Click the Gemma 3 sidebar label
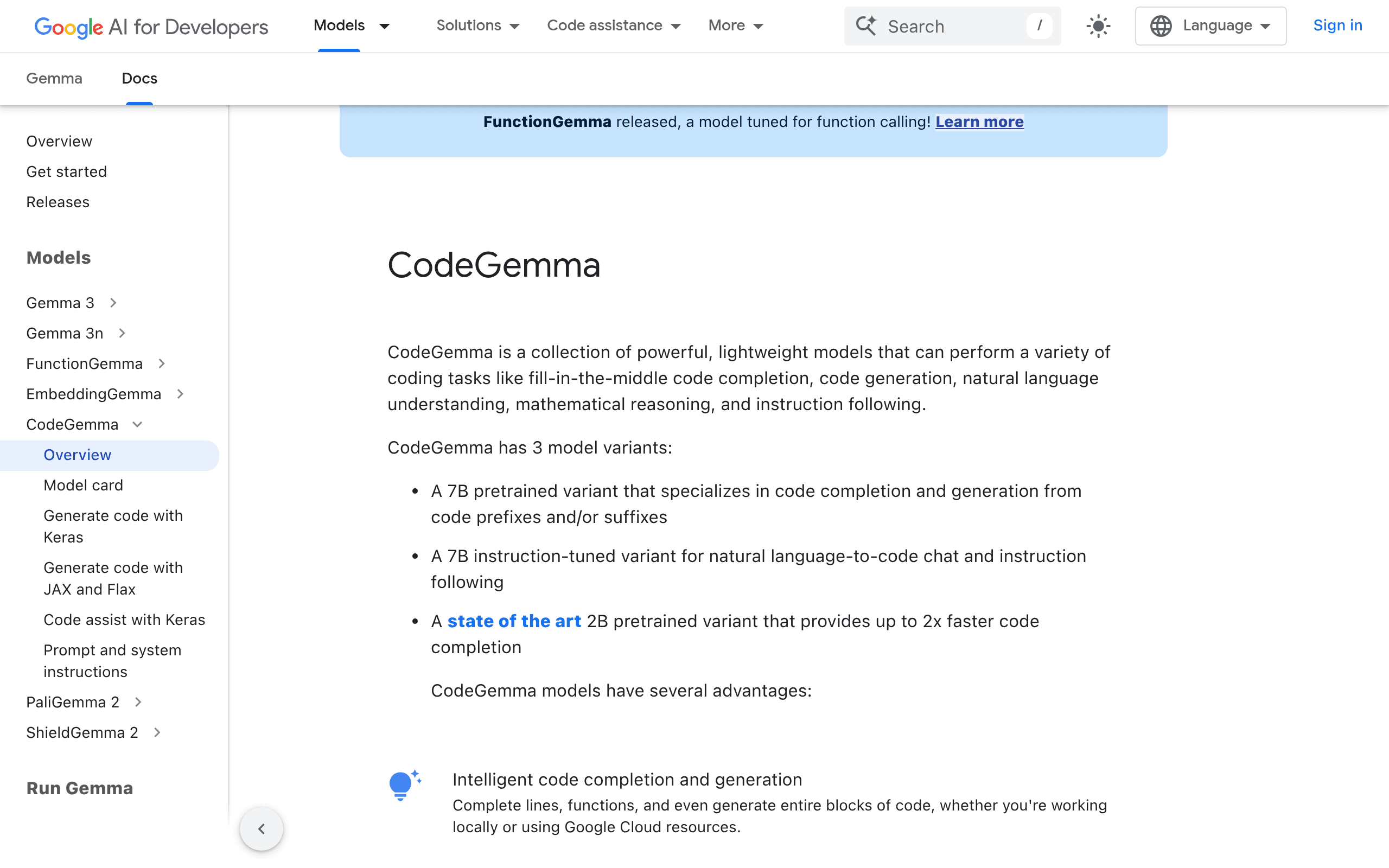 coord(60,303)
